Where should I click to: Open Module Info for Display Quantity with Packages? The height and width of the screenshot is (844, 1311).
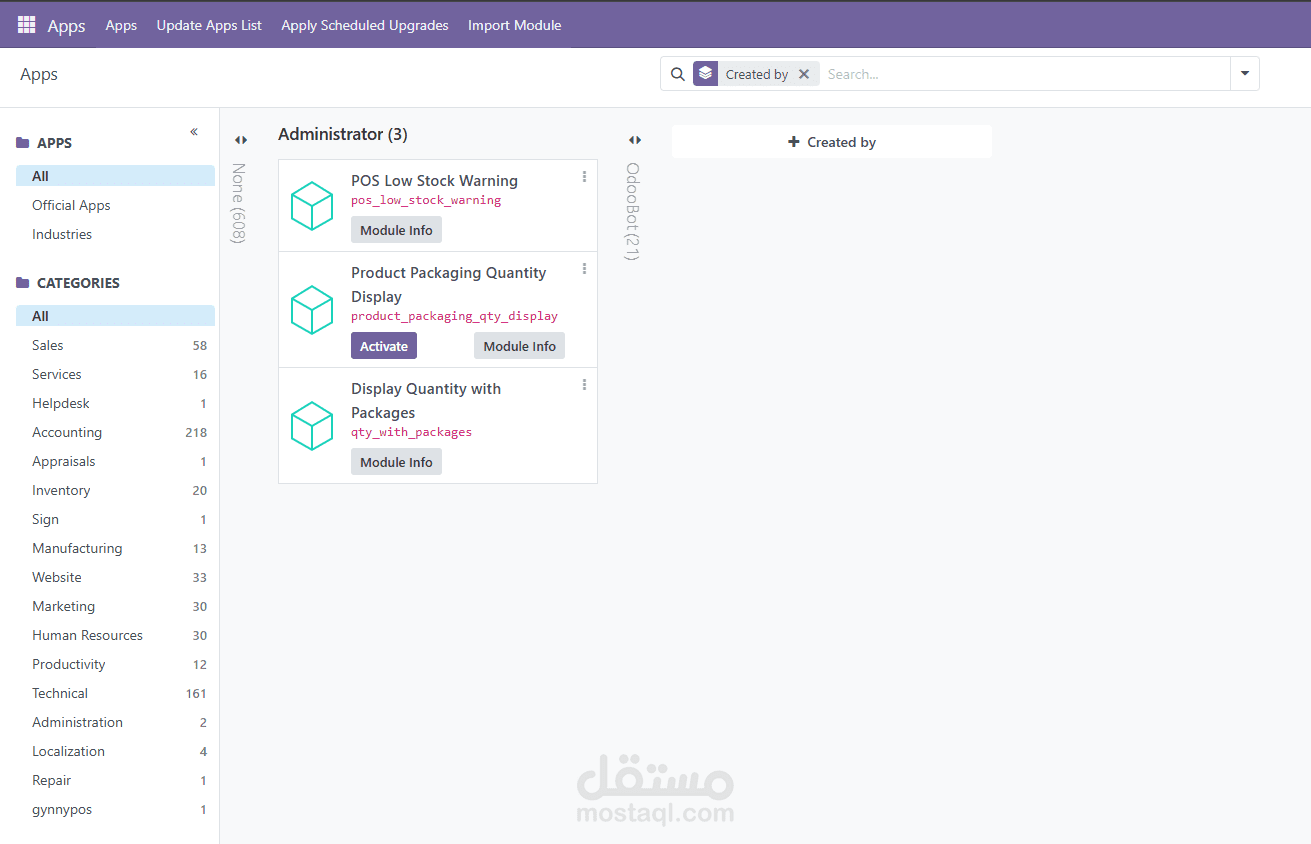tap(396, 462)
